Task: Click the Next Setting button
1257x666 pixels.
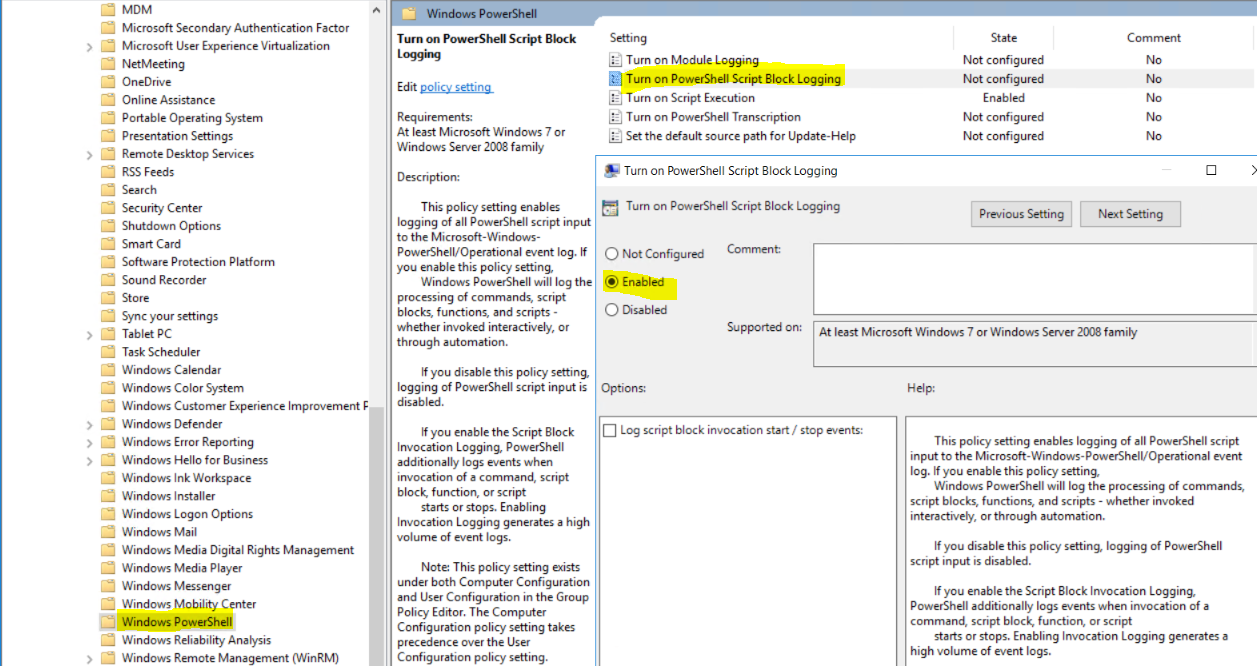Action: [x=1130, y=214]
